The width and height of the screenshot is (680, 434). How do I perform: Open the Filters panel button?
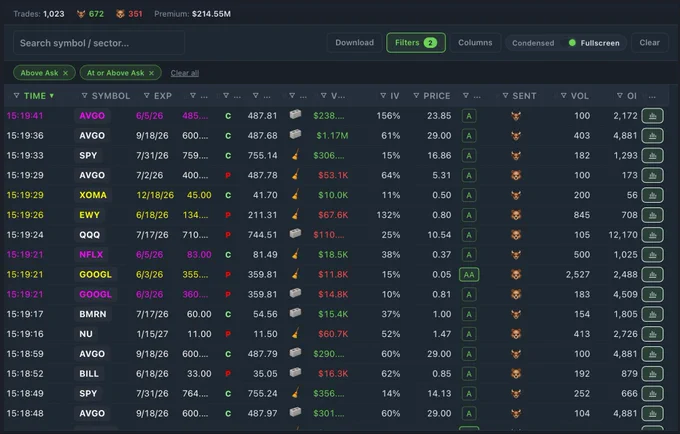(x=415, y=42)
